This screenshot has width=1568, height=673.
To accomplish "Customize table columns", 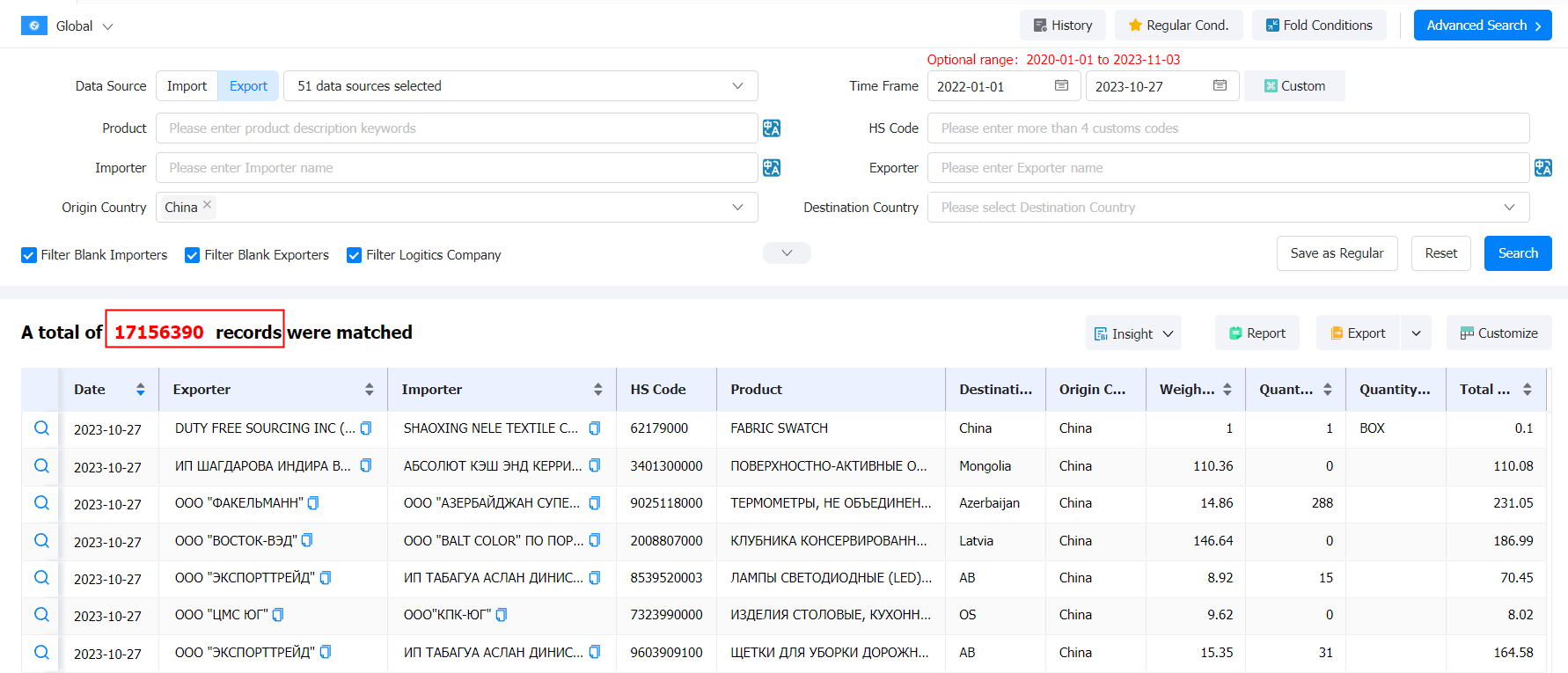I will point(1498,333).
